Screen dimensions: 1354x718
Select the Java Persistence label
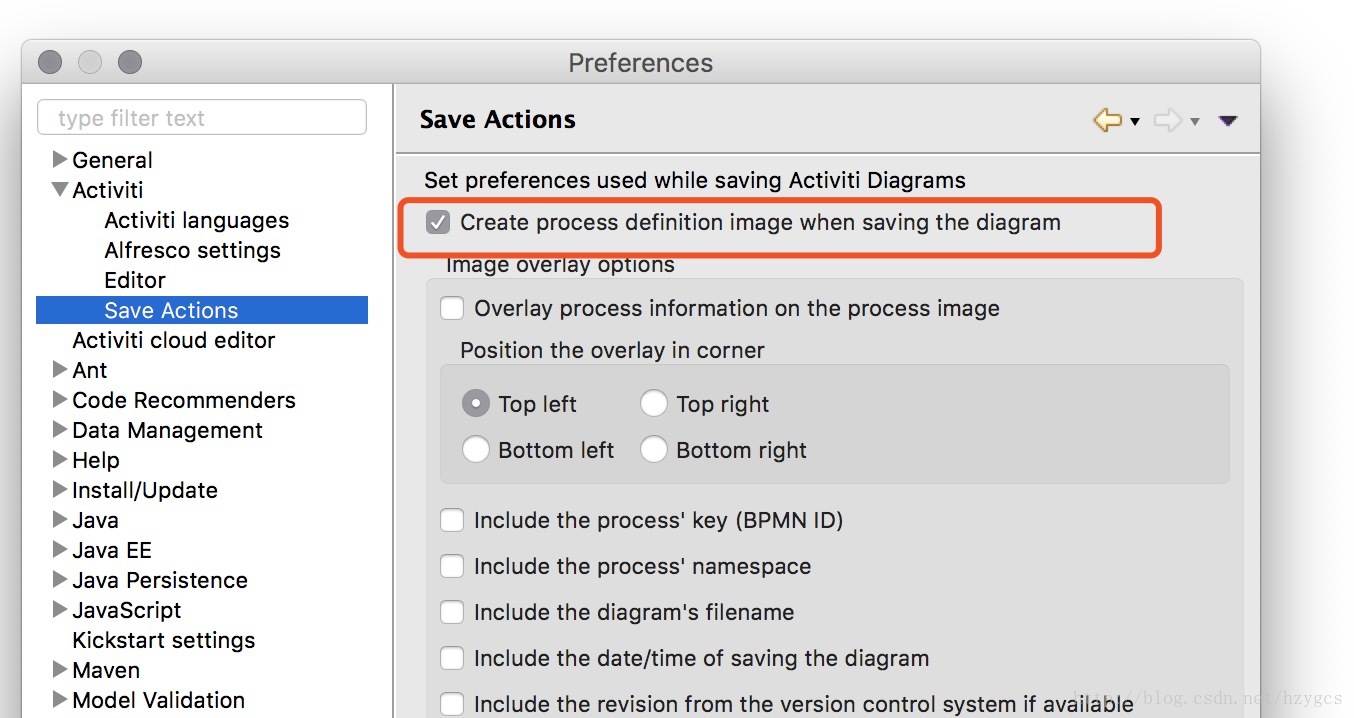click(160, 580)
